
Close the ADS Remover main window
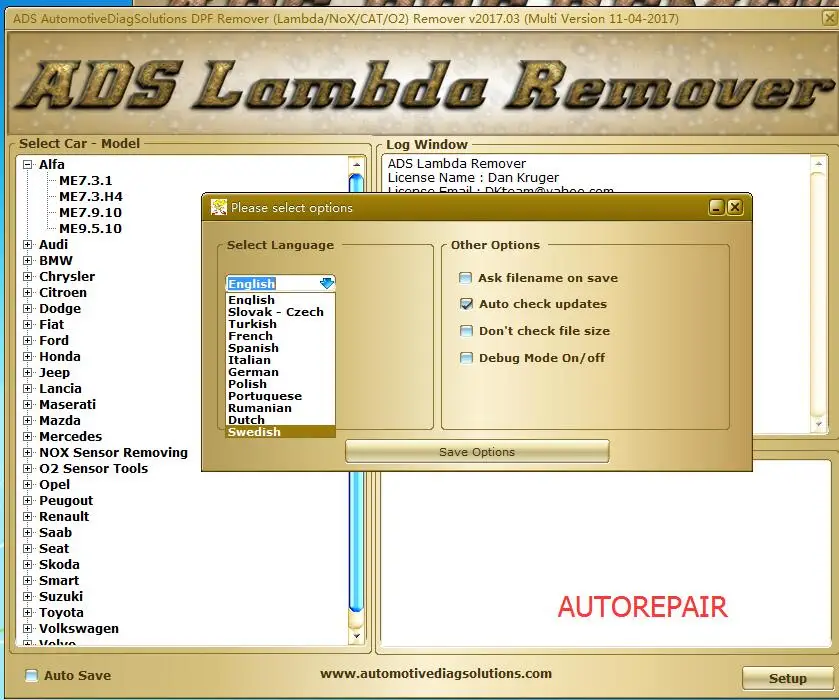830,19
